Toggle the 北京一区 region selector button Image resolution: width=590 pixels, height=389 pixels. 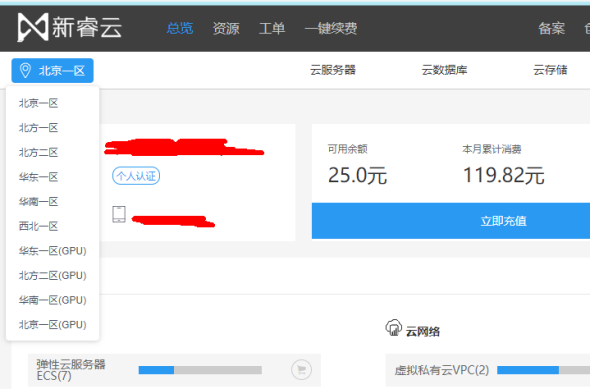click(x=52, y=70)
